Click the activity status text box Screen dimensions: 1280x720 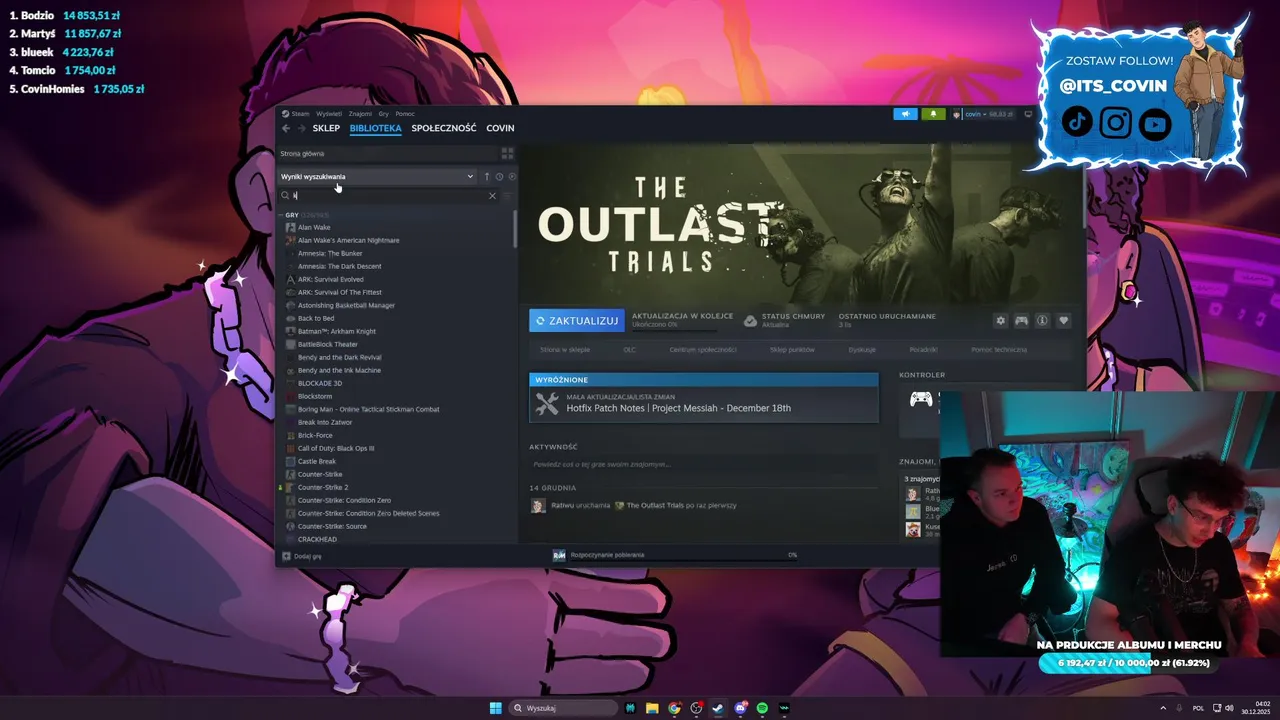click(704, 464)
